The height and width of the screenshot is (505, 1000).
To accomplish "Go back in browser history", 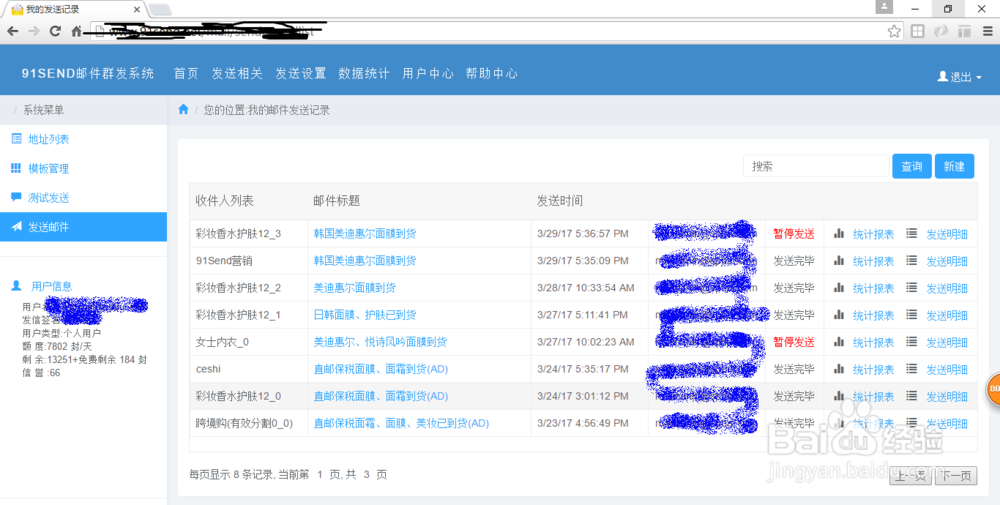I will point(13,31).
